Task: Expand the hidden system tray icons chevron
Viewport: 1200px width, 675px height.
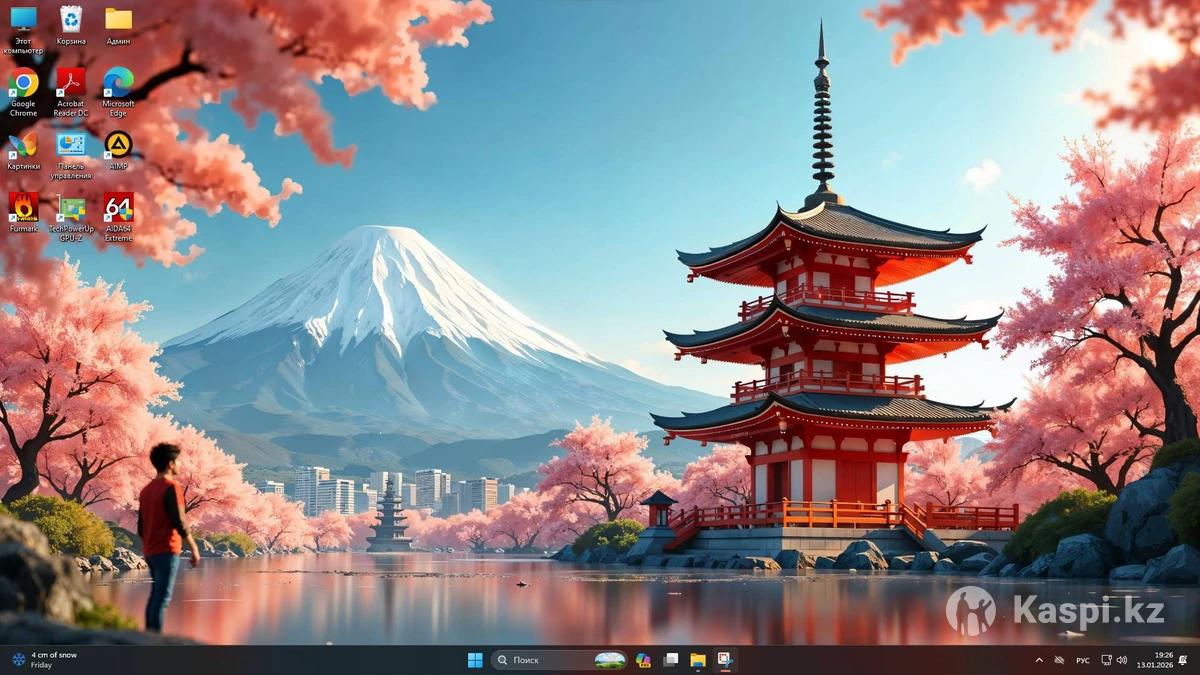Action: coord(1038,660)
